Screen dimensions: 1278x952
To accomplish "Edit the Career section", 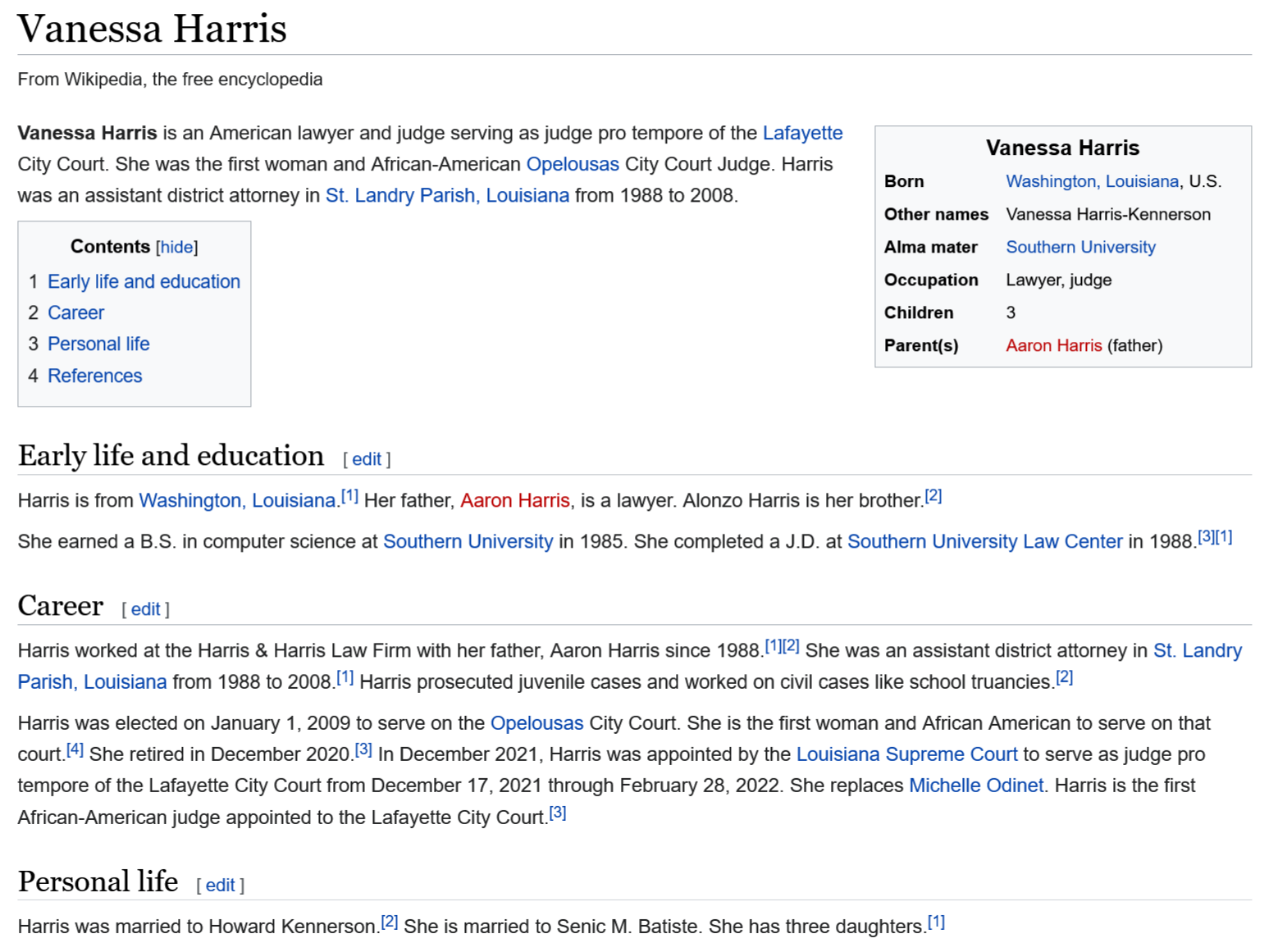I will [145, 609].
